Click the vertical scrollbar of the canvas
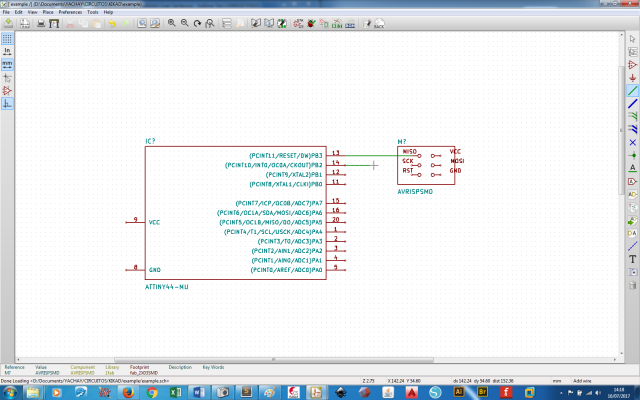This screenshot has width=640, height=400. click(x=621, y=131)
